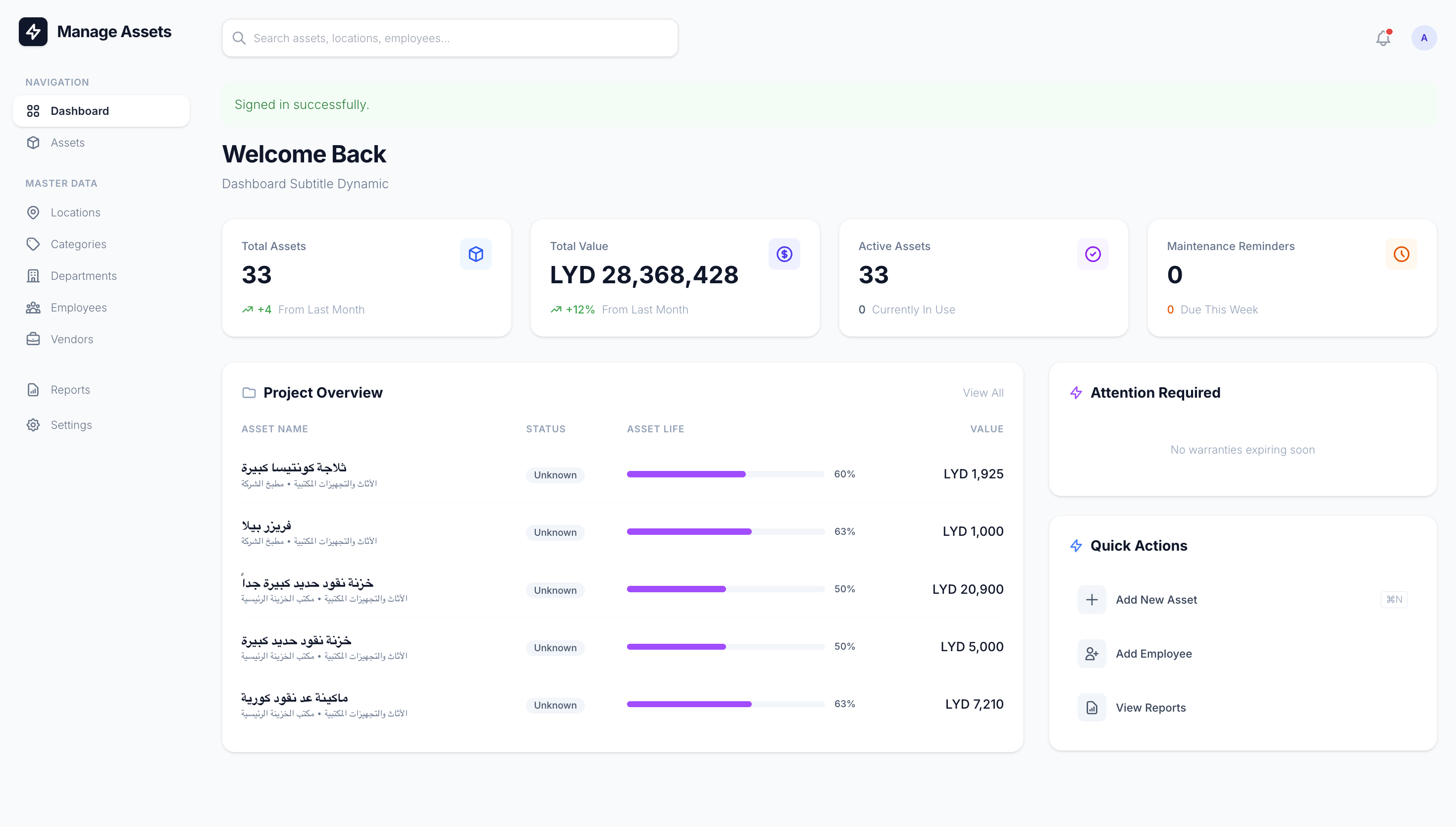Click the Active Assets checkmark icon

click(1092, 254)
